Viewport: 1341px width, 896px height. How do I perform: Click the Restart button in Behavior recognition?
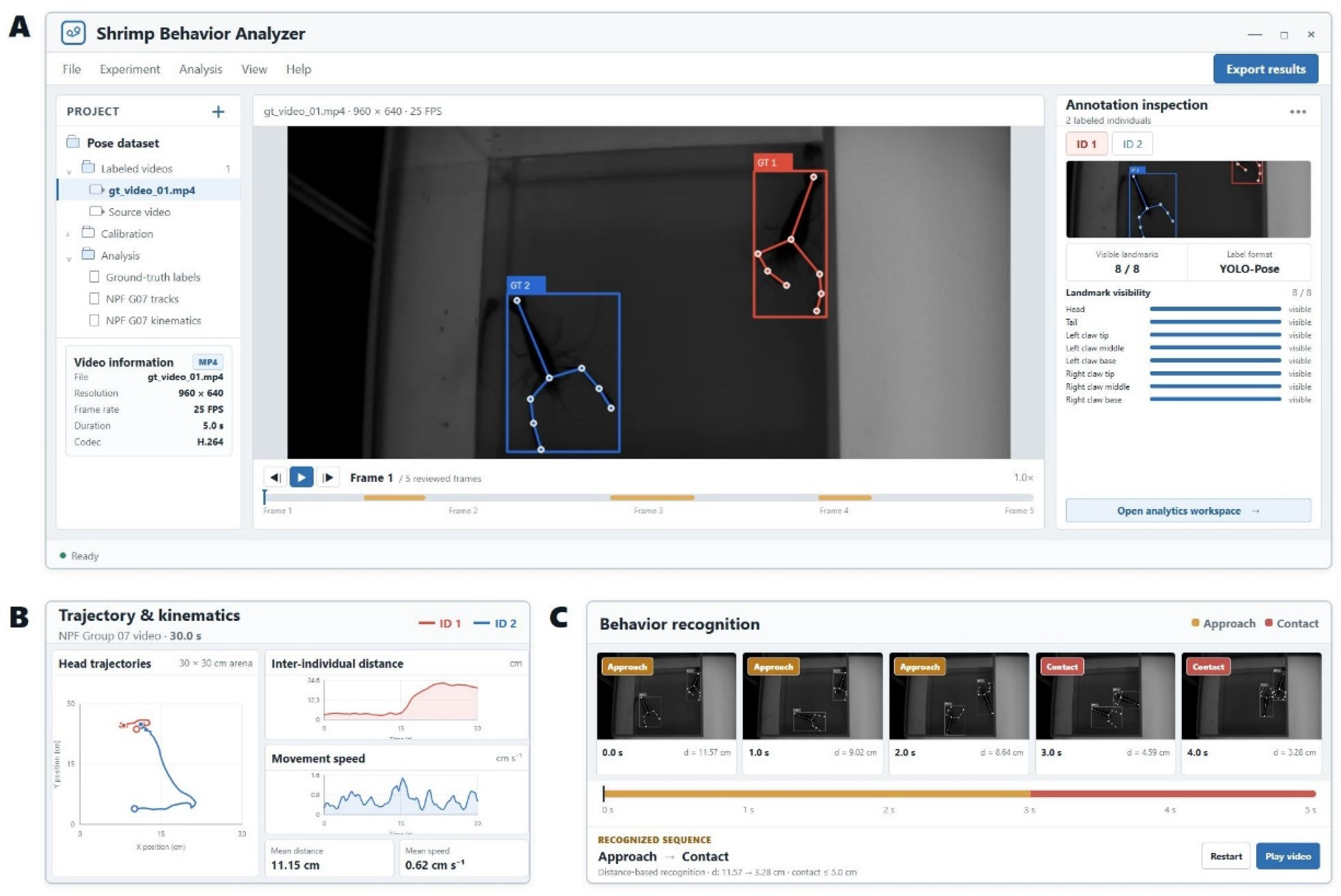pyautogui.click(x=1225, y=856)
